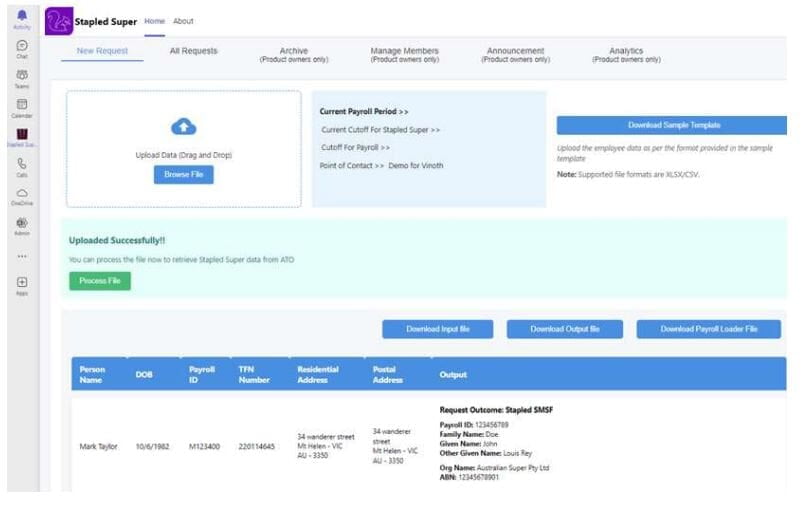This screenshot has height=508, width=803.
Task: Click the 'Uploaded Successfully!!' message
Action: [x=117, y=240]
